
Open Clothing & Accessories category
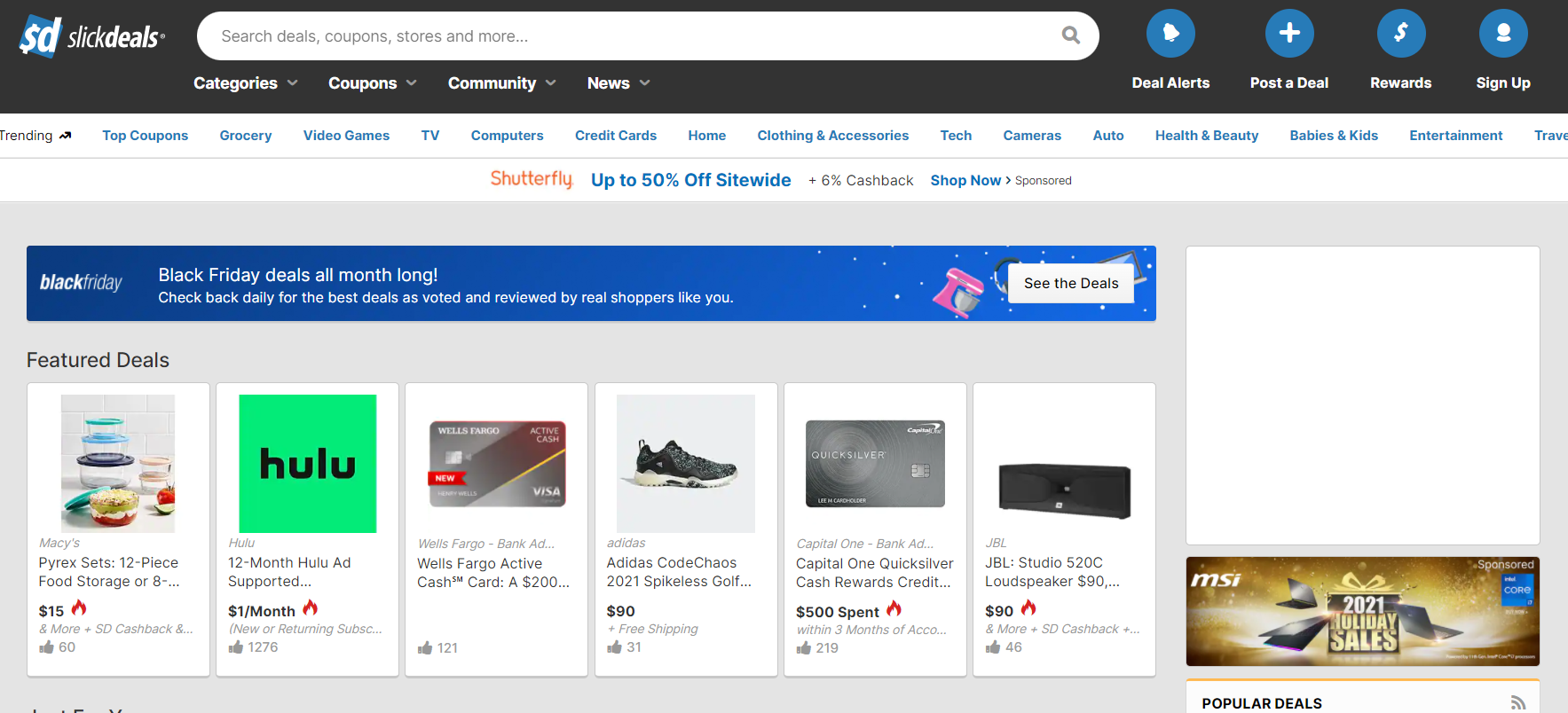833,136
